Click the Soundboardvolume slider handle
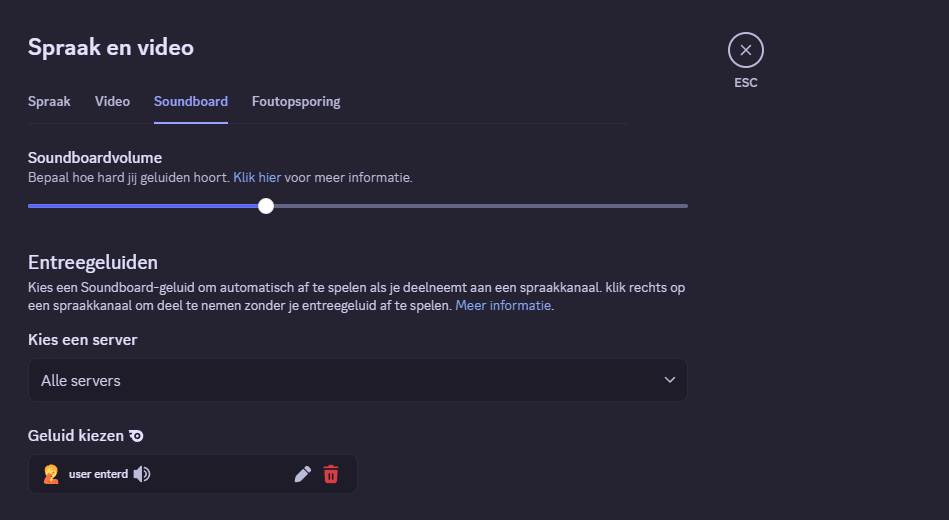The height and width of the screenshot is (520, 949). (x=266, y=206)
